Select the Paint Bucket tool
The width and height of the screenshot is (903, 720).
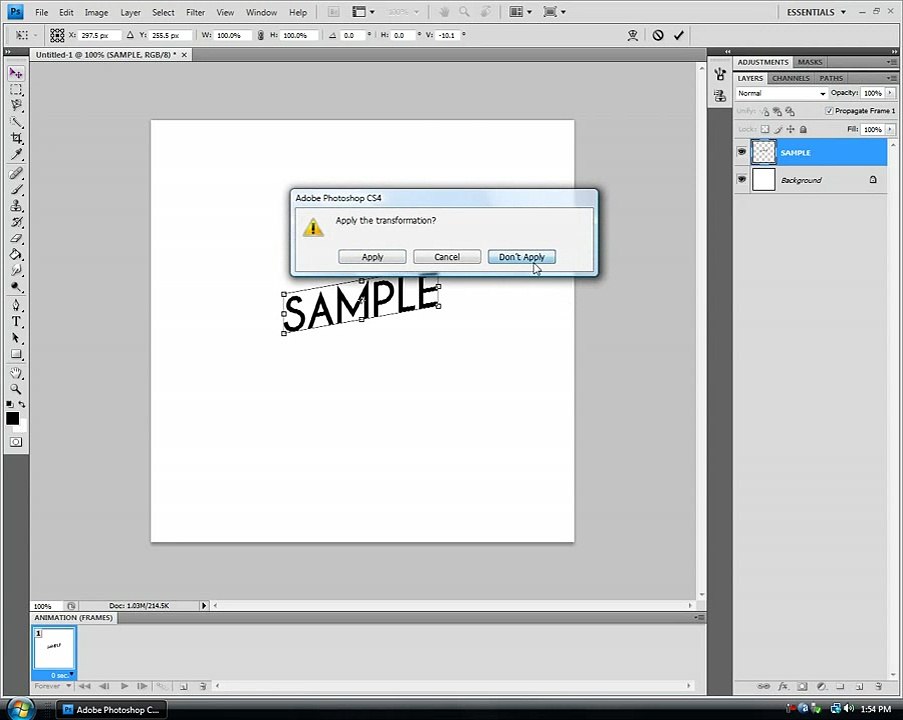[16, 255]
